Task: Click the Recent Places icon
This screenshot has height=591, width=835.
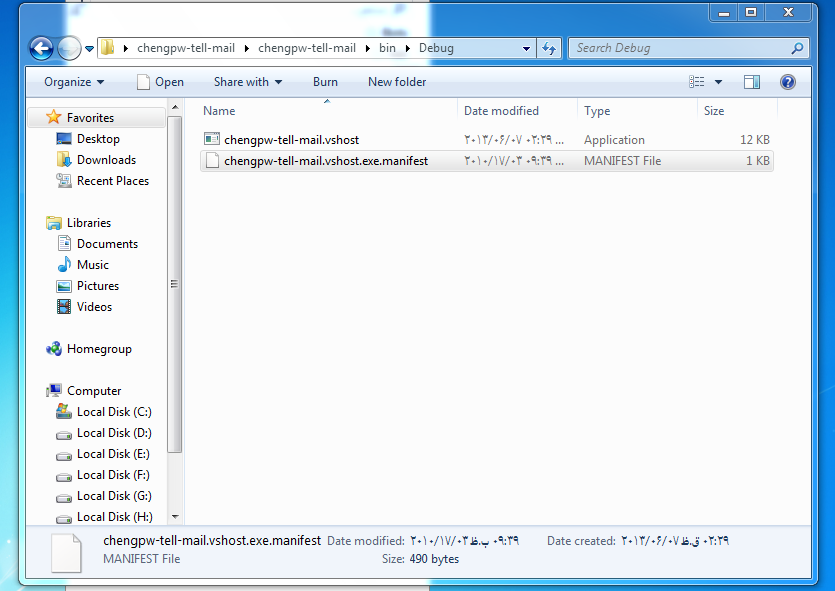Action: (64, 181)
